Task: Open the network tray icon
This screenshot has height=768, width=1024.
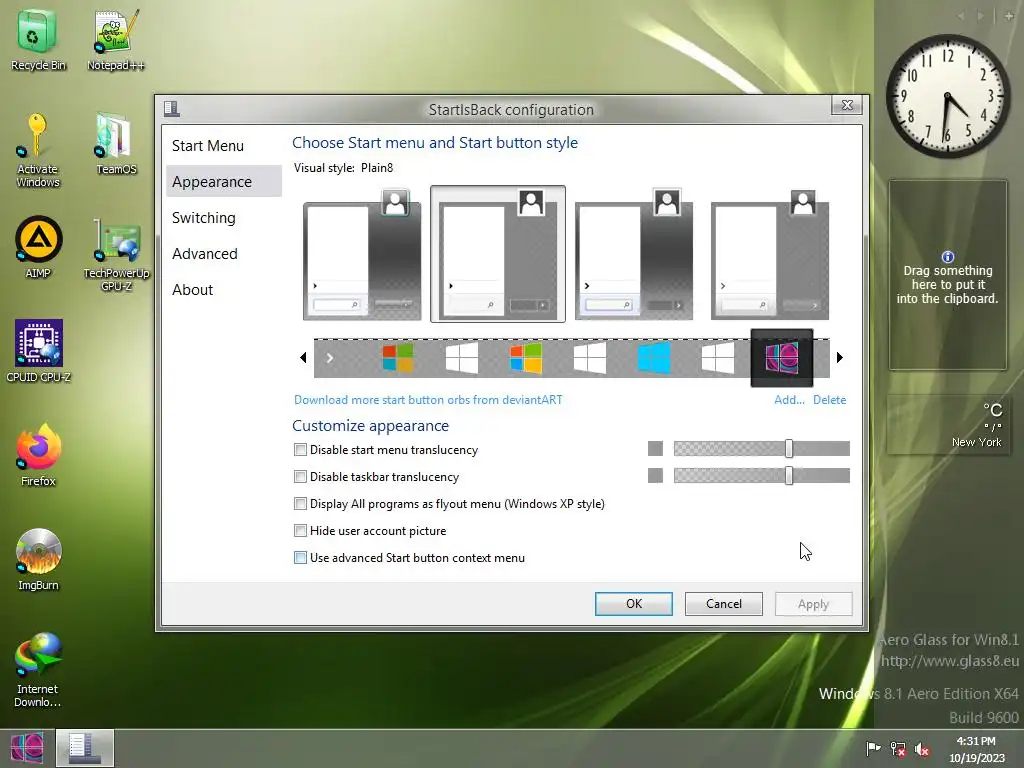Action: 898,749
